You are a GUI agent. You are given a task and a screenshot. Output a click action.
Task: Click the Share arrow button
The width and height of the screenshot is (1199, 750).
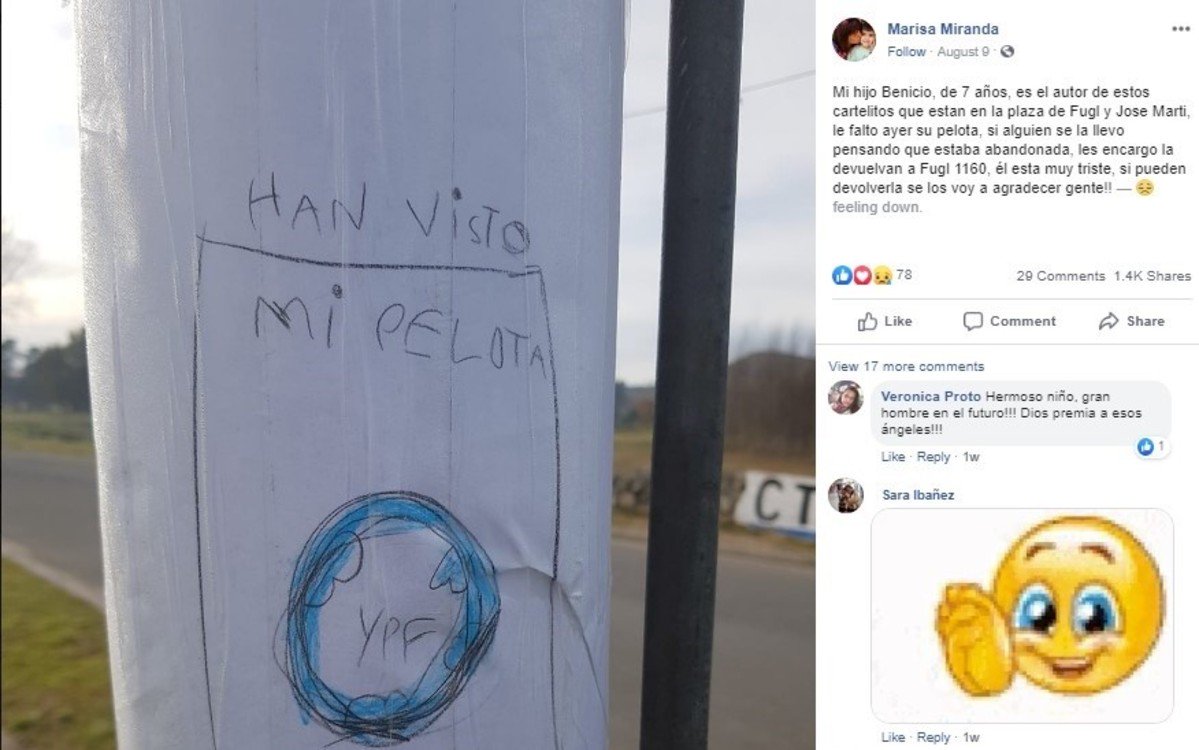1132,321
